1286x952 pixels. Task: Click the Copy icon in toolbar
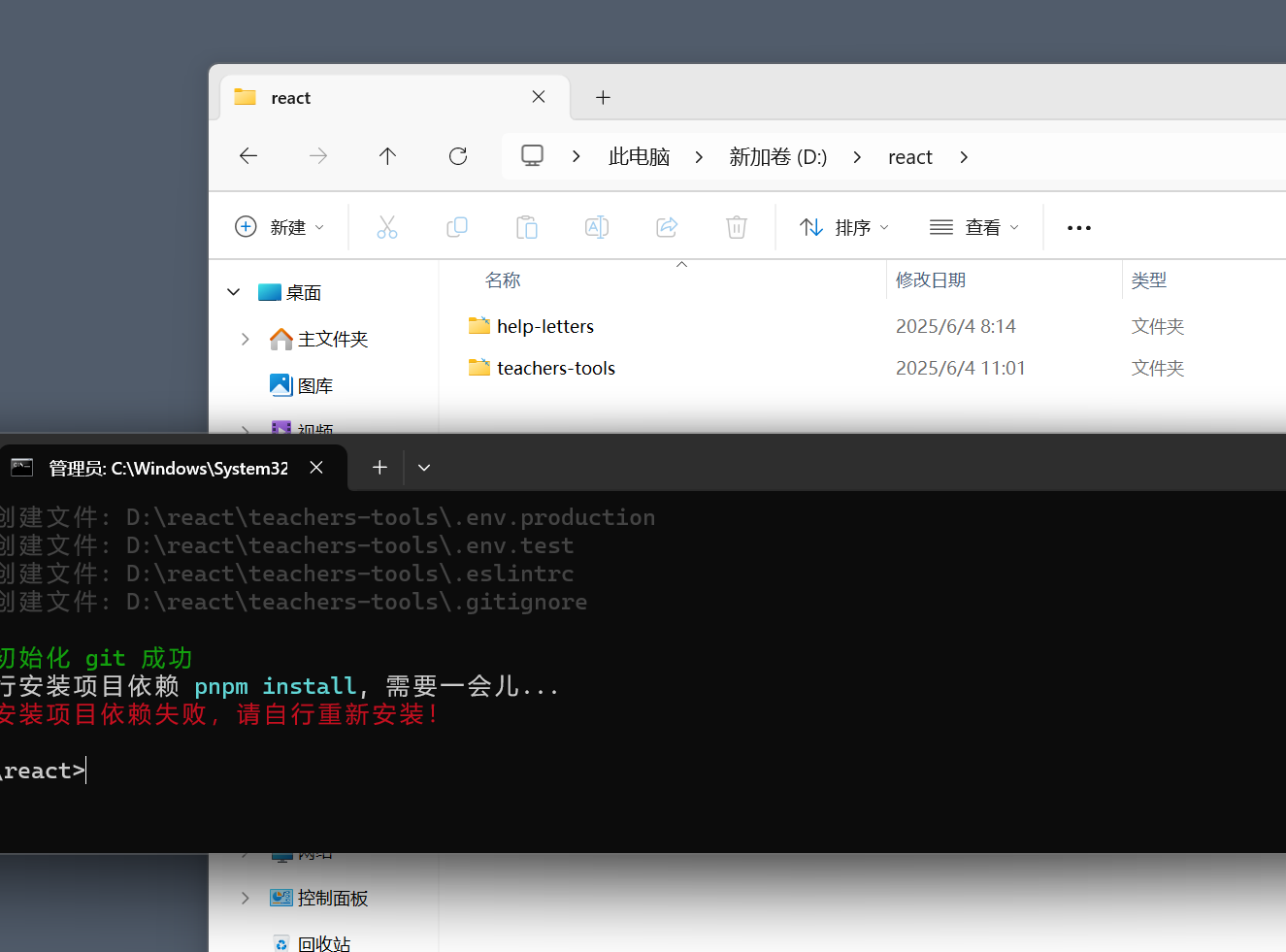(x=457, y=227)
